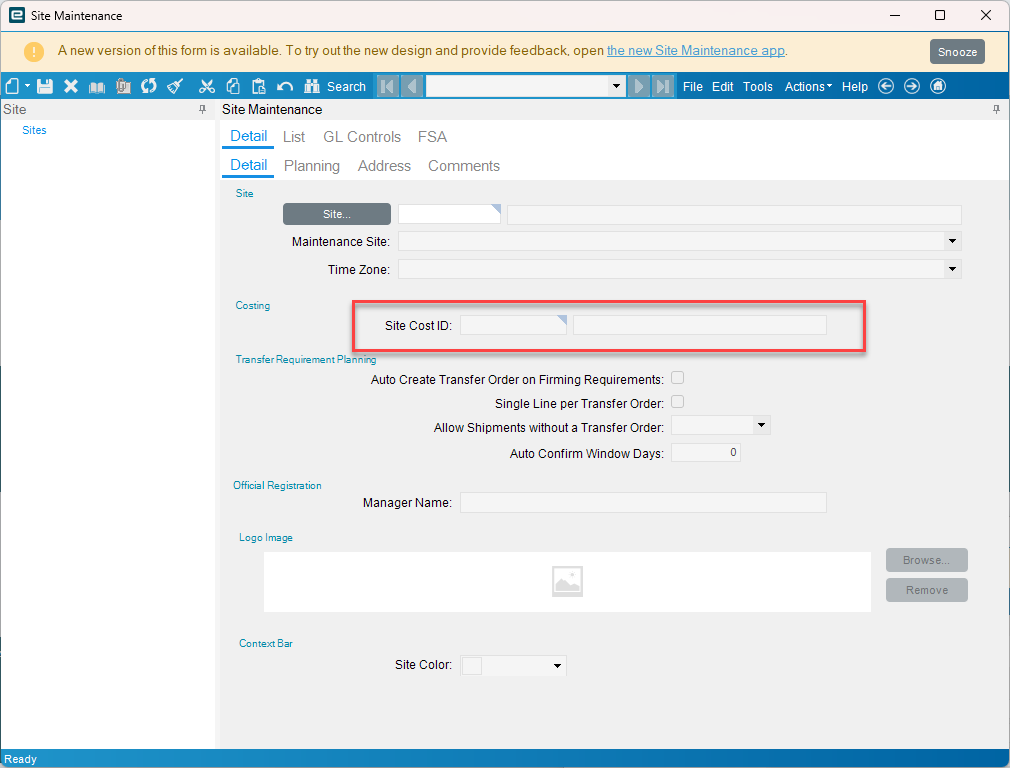Click the Epicor app icon in title bar

click(x=17, y=15)
